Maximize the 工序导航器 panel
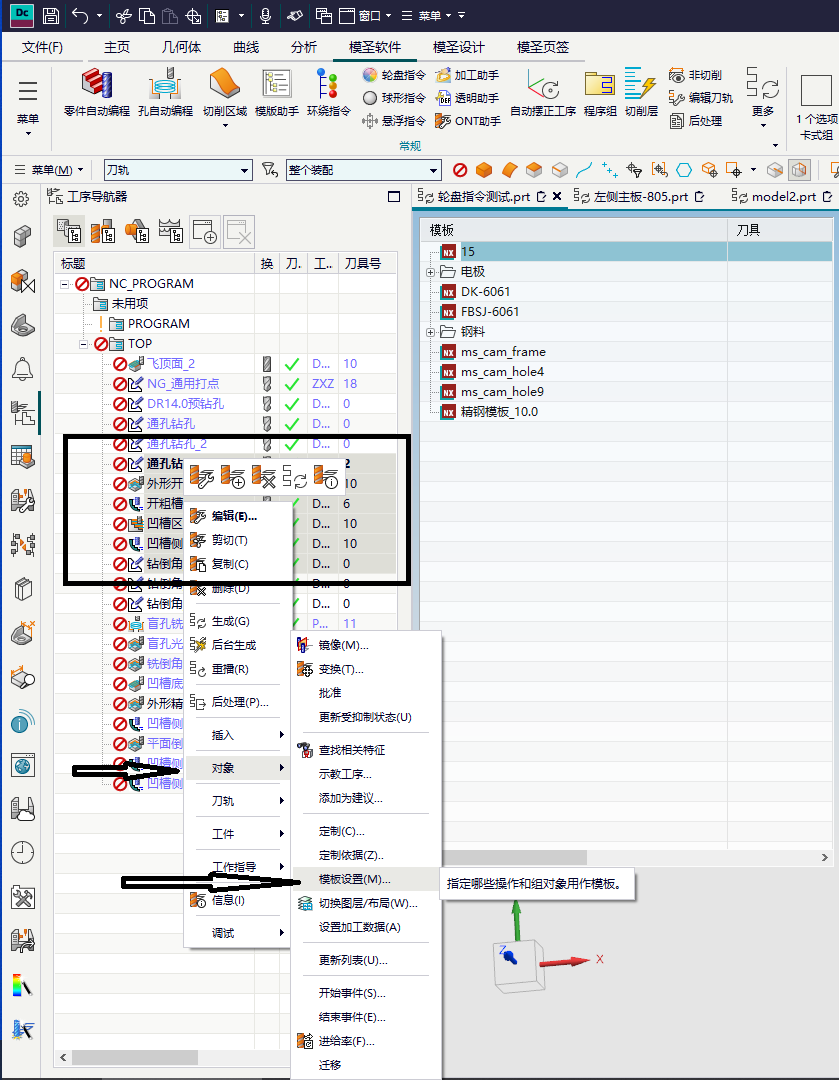Image resolution: width=839 pixels, height=1080 pixels. pos(394,197)
